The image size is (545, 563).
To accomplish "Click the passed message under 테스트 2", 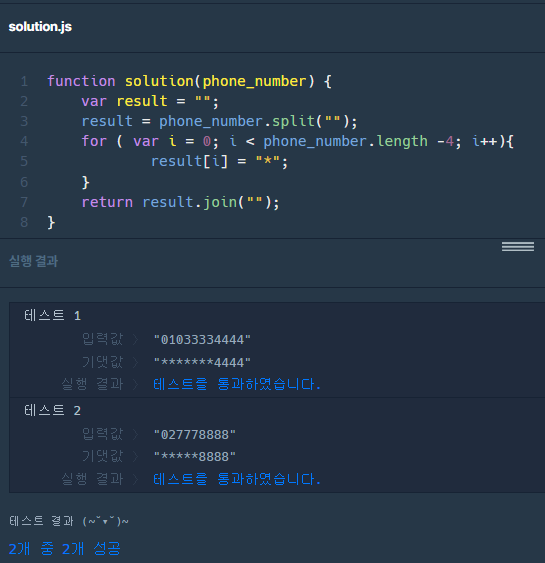I will pos(237,479).
